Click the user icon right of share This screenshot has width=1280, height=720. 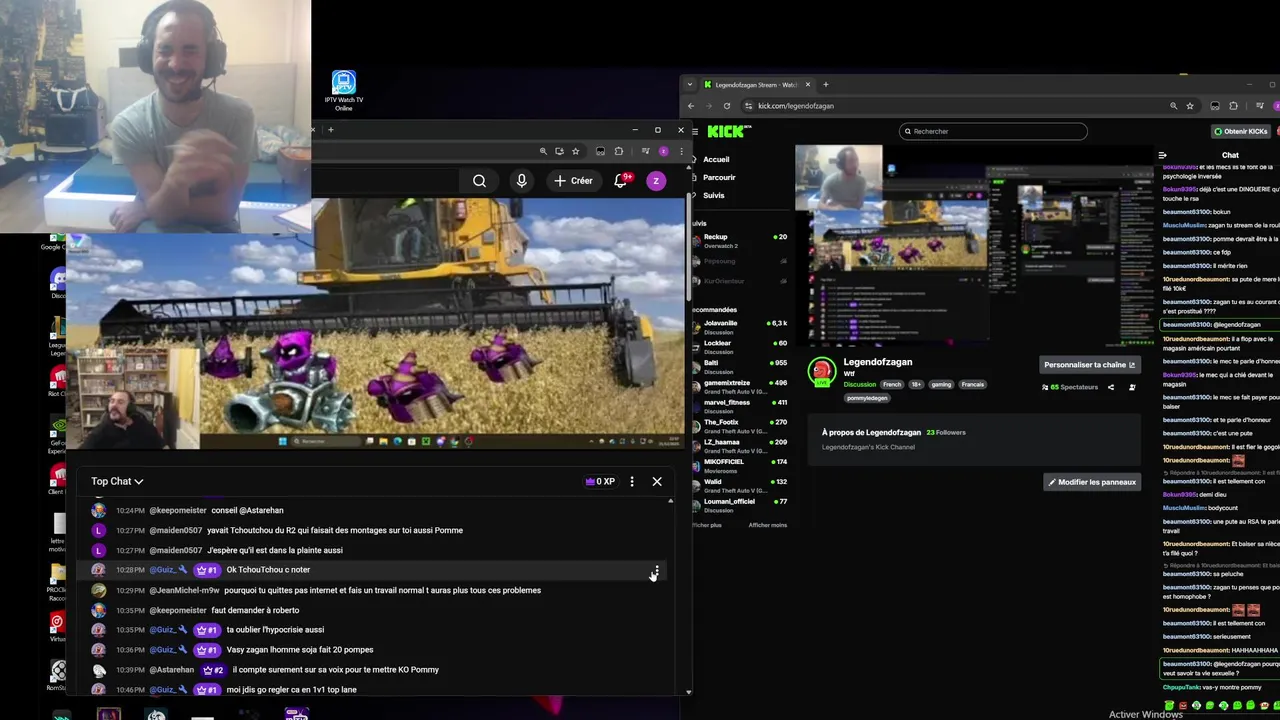[1132, 387]
